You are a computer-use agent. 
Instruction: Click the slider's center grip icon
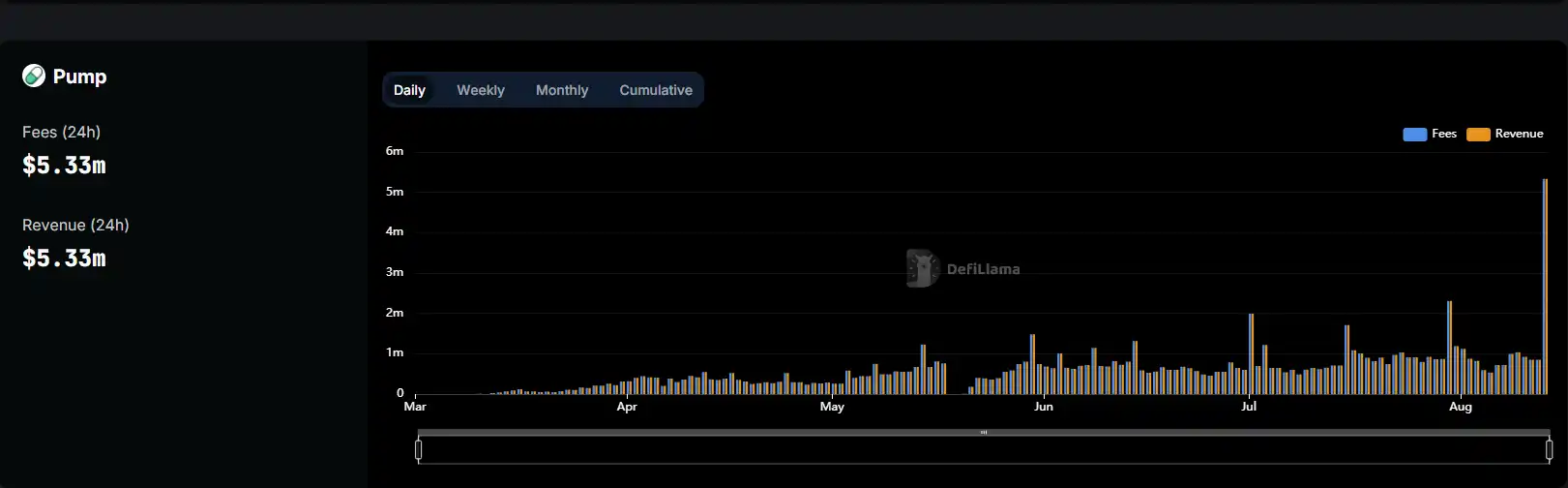(984, 433)
